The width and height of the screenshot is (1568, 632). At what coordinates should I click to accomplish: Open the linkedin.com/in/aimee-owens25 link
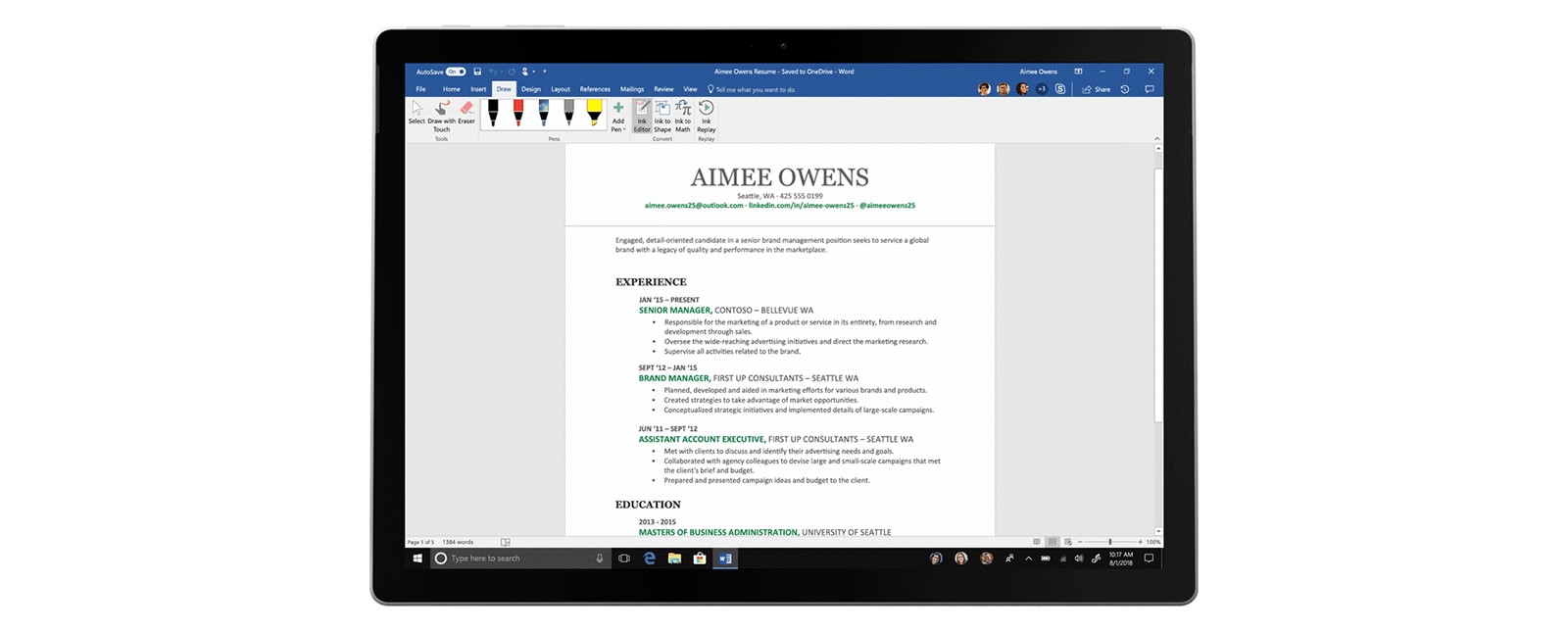tap(801, 206)
